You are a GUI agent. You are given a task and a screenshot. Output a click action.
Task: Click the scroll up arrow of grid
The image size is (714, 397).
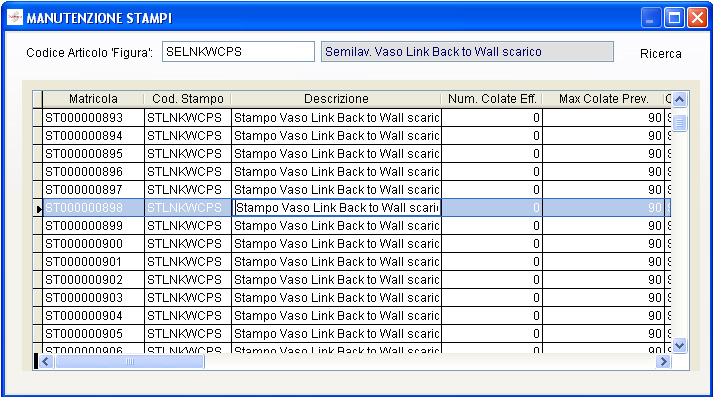(679, 99)
